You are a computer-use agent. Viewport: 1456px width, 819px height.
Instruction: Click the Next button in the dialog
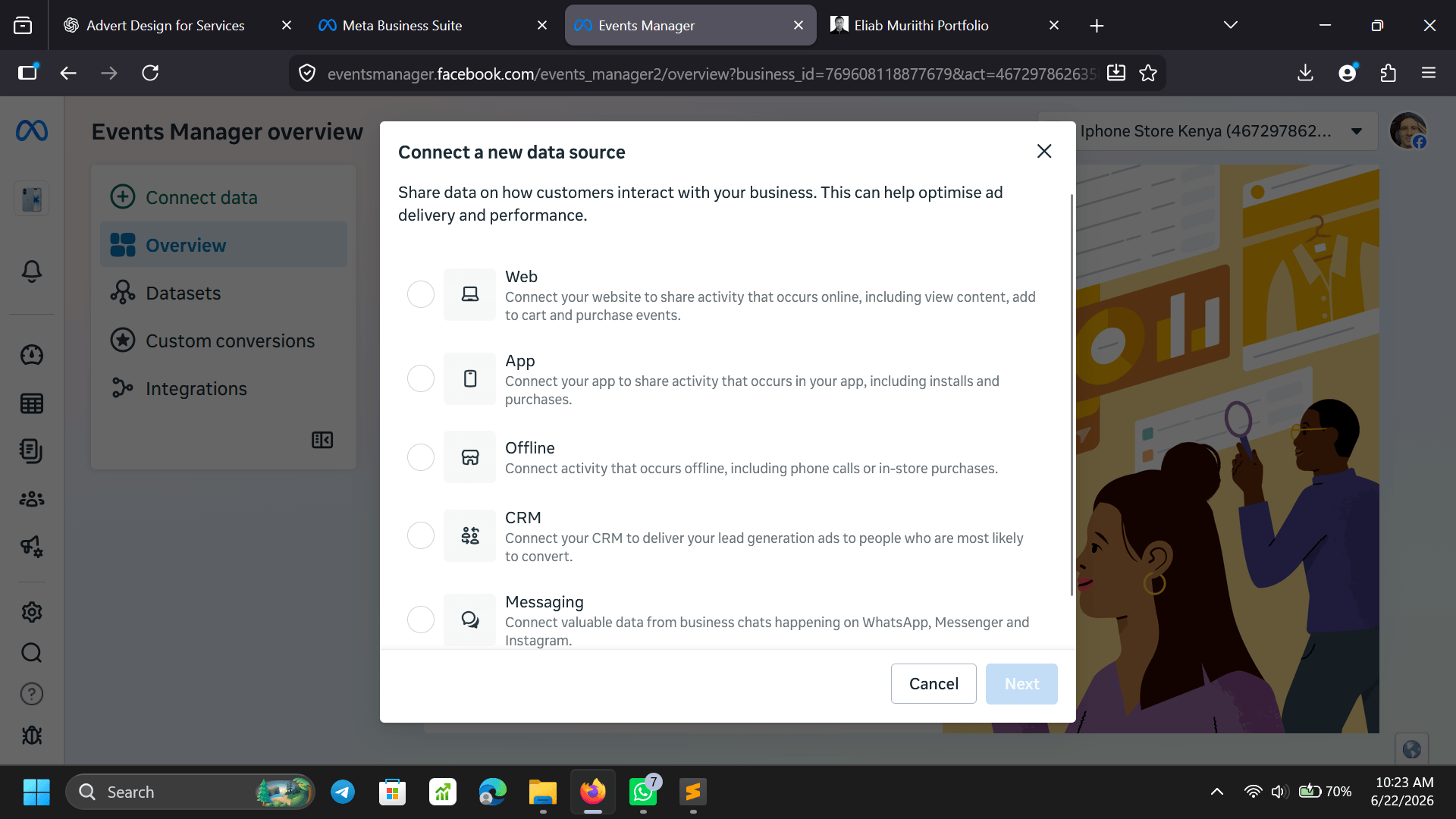coord(1021,684)
